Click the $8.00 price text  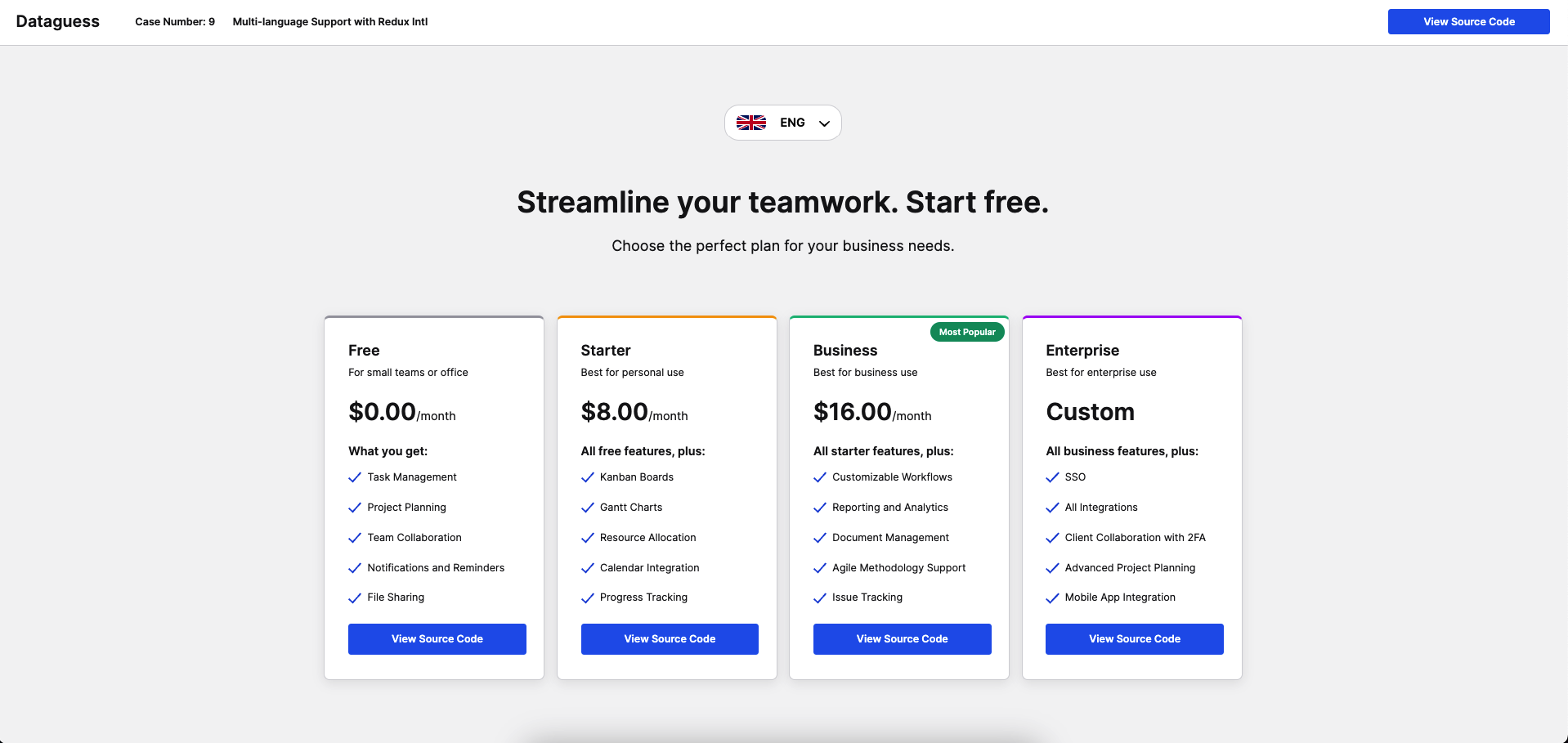click(615, 411)
